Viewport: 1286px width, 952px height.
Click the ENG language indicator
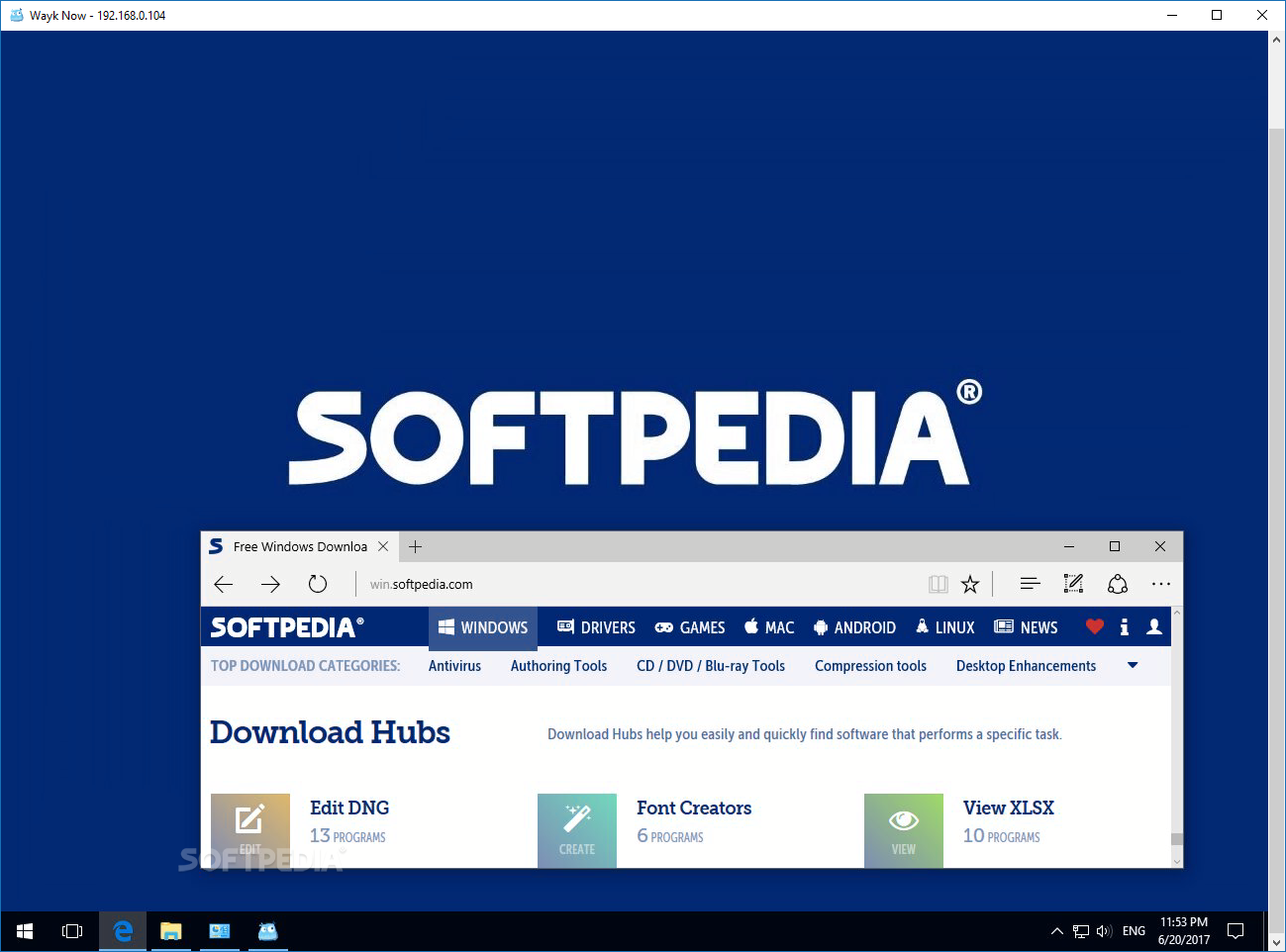(x=1135, y=931)
